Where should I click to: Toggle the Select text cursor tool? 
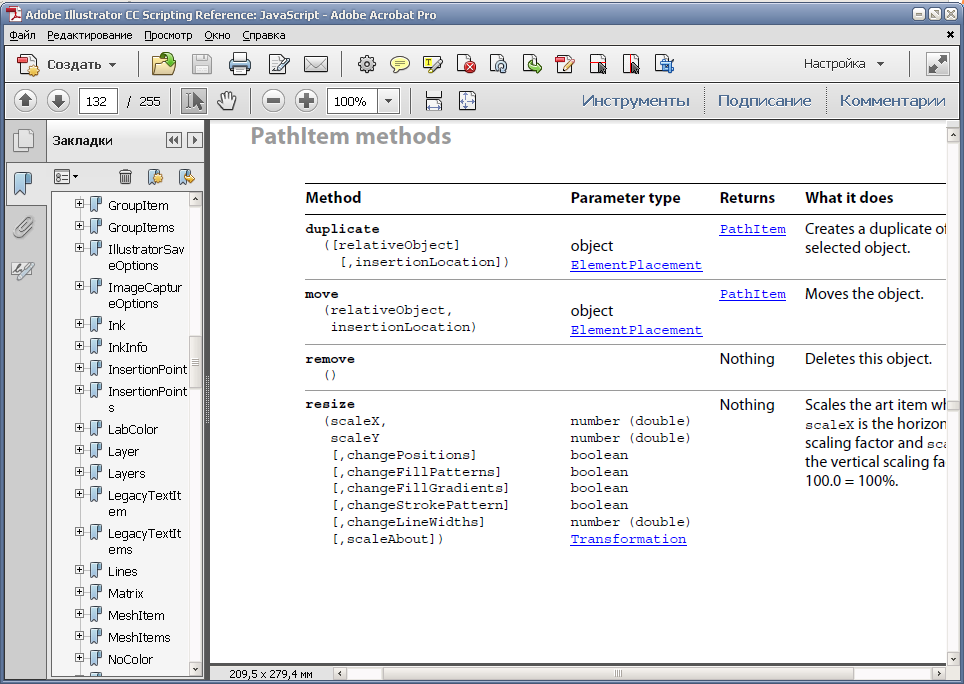194,101
